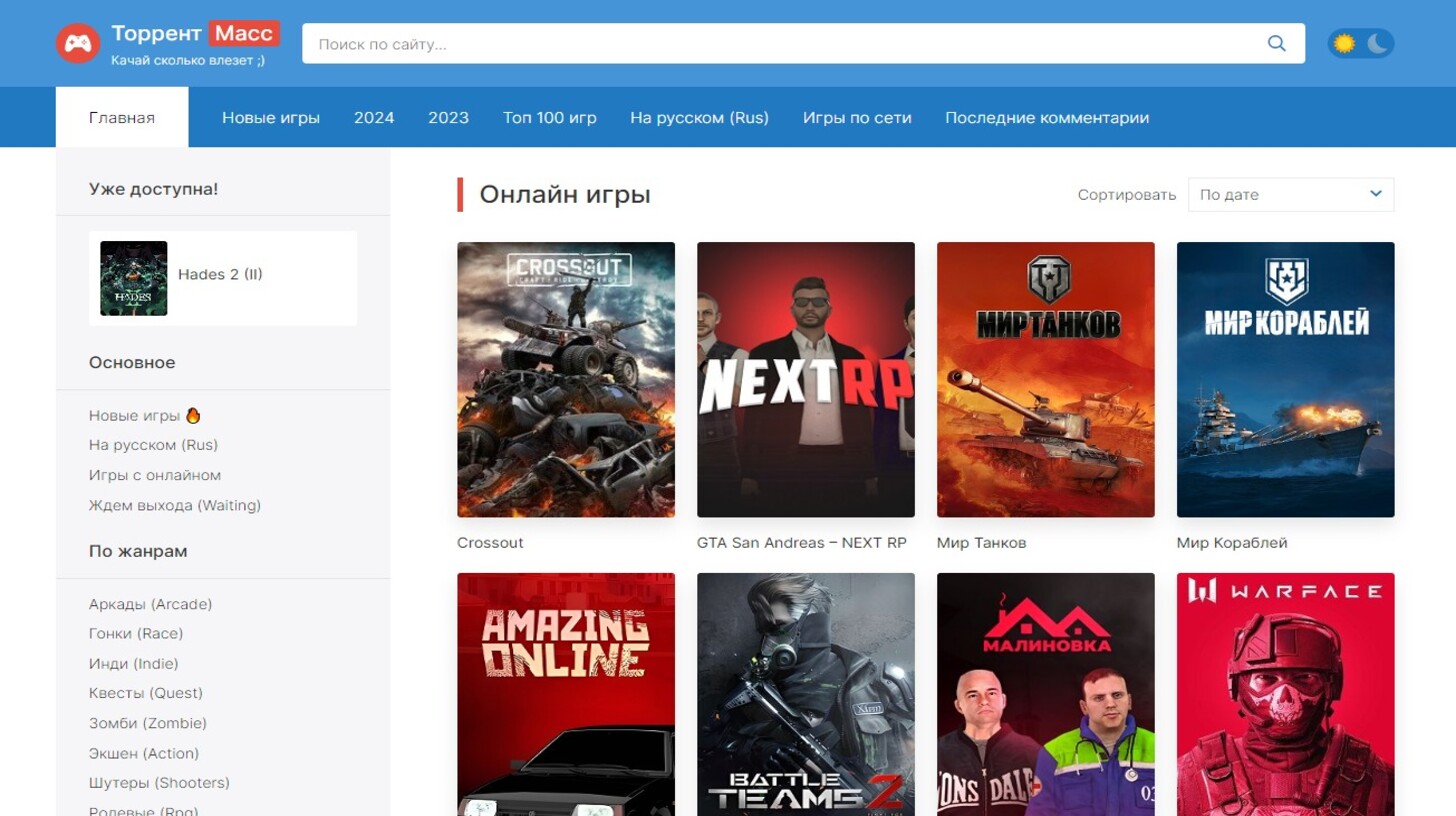1456x816 pixels.
Task: Click the Crossout game cover
Action: click(x=566, y=379)
